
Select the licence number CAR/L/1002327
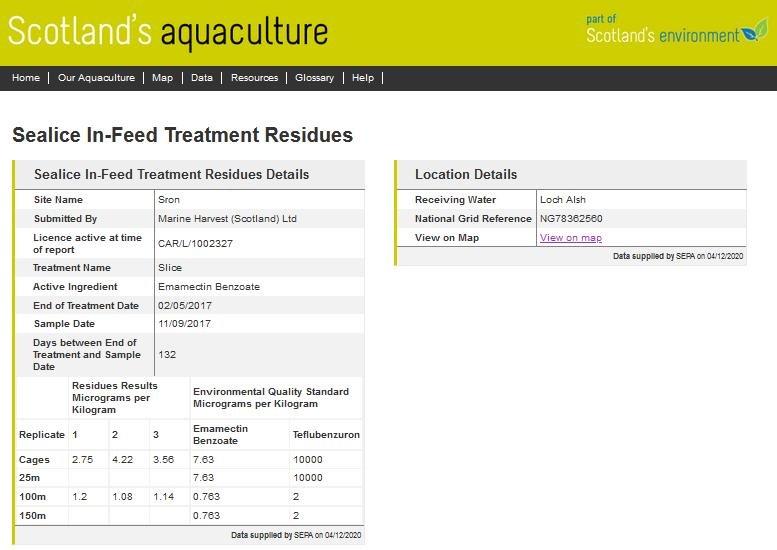click(196, 243)
